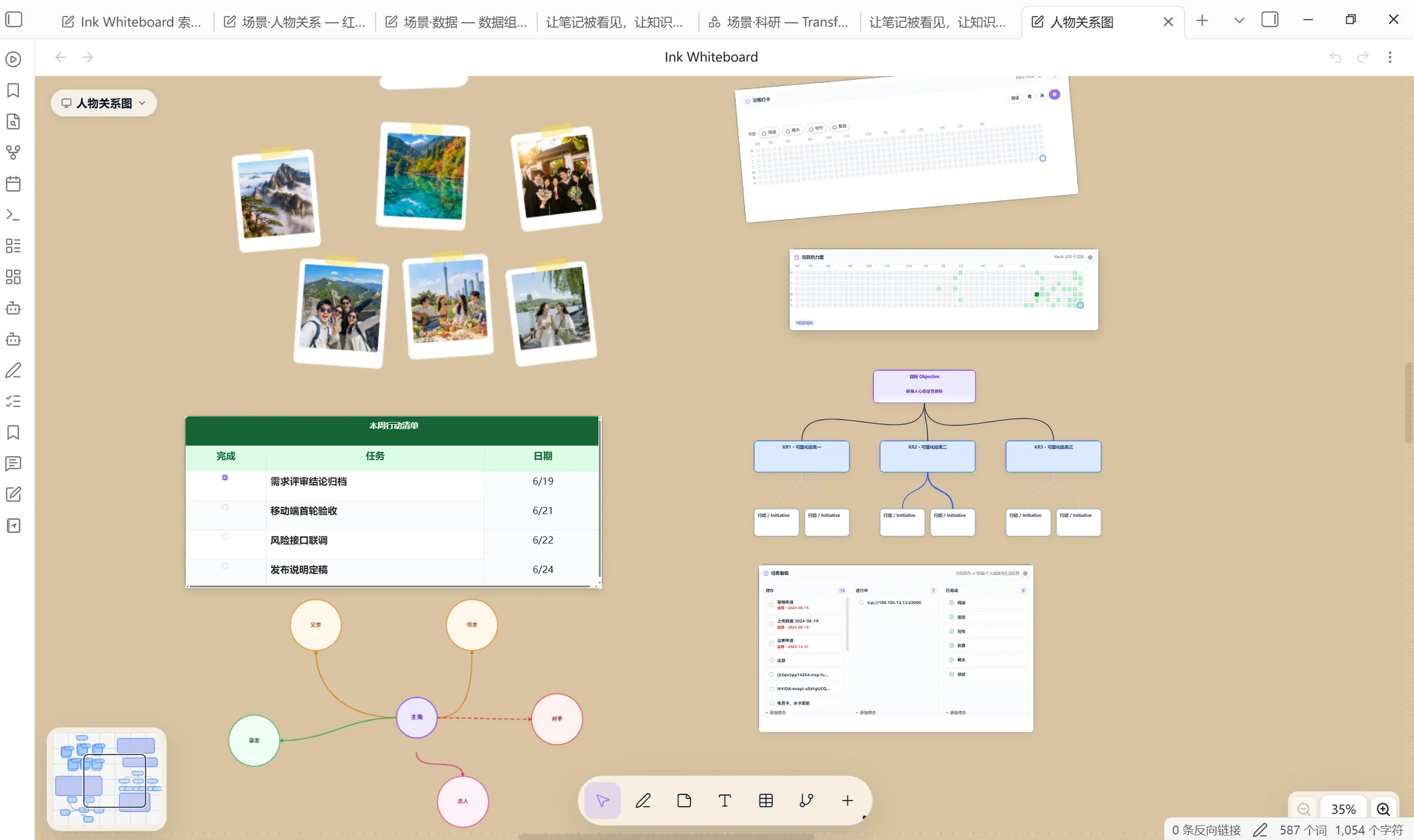1414x840 pixels.
Task: Click the pen-with-line icon in the left ribbon
Action: pos(14,371)
